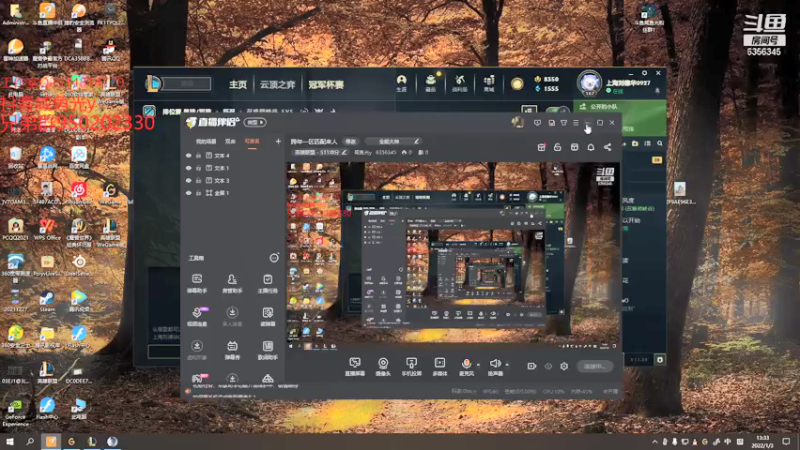The height and width of the screenshot is (450, 800).
Task: Click the 扬声器 speaker icon
Action: coord(495,366)
